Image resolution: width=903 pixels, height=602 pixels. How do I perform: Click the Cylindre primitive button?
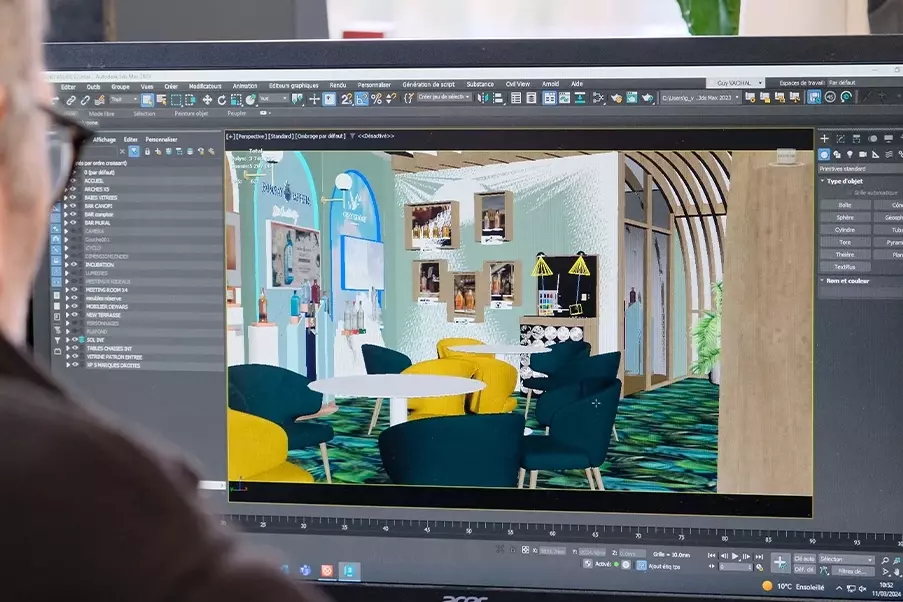tap(845, 229)
